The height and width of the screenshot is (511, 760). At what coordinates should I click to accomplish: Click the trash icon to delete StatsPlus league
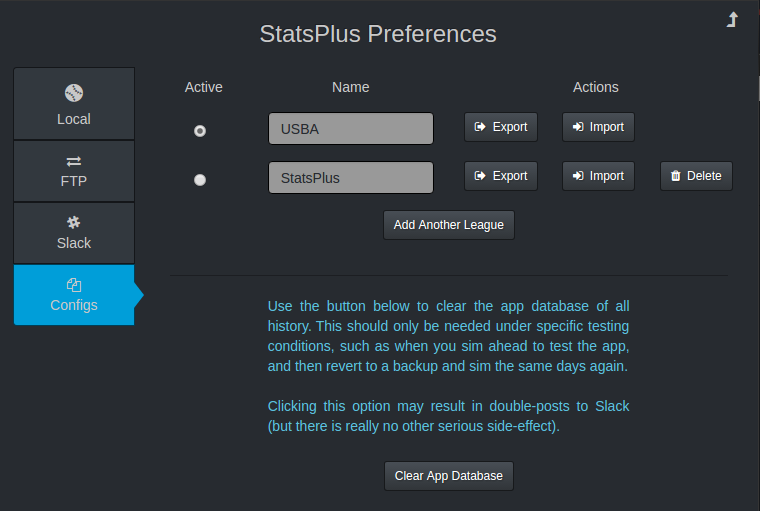click(x=676, y=176)
